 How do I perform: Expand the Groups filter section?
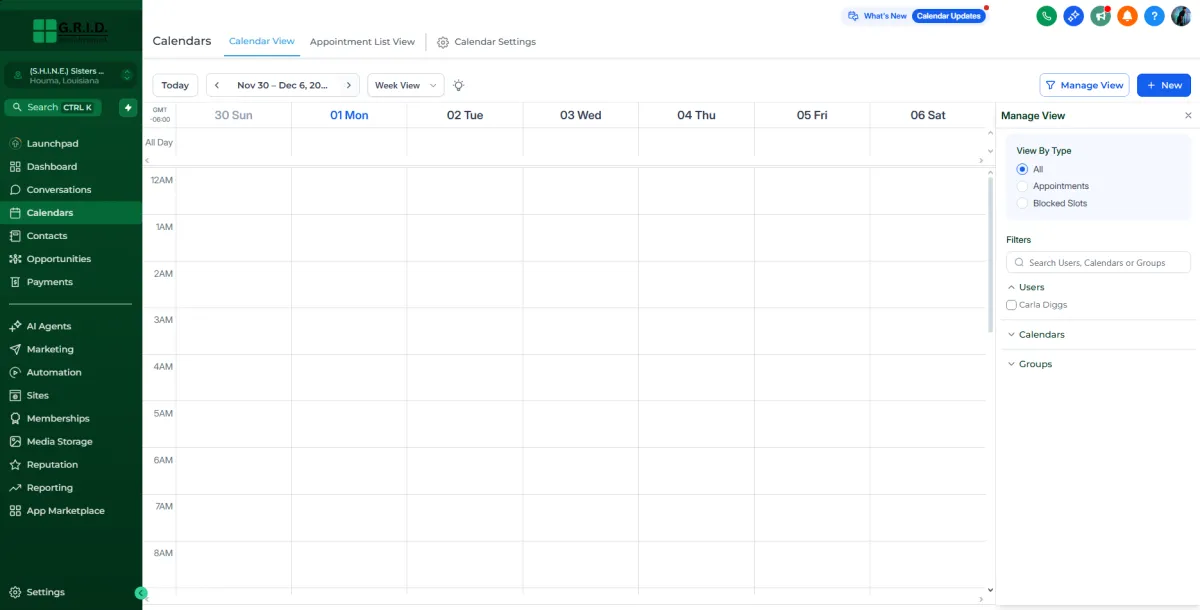coord(1029,364)
